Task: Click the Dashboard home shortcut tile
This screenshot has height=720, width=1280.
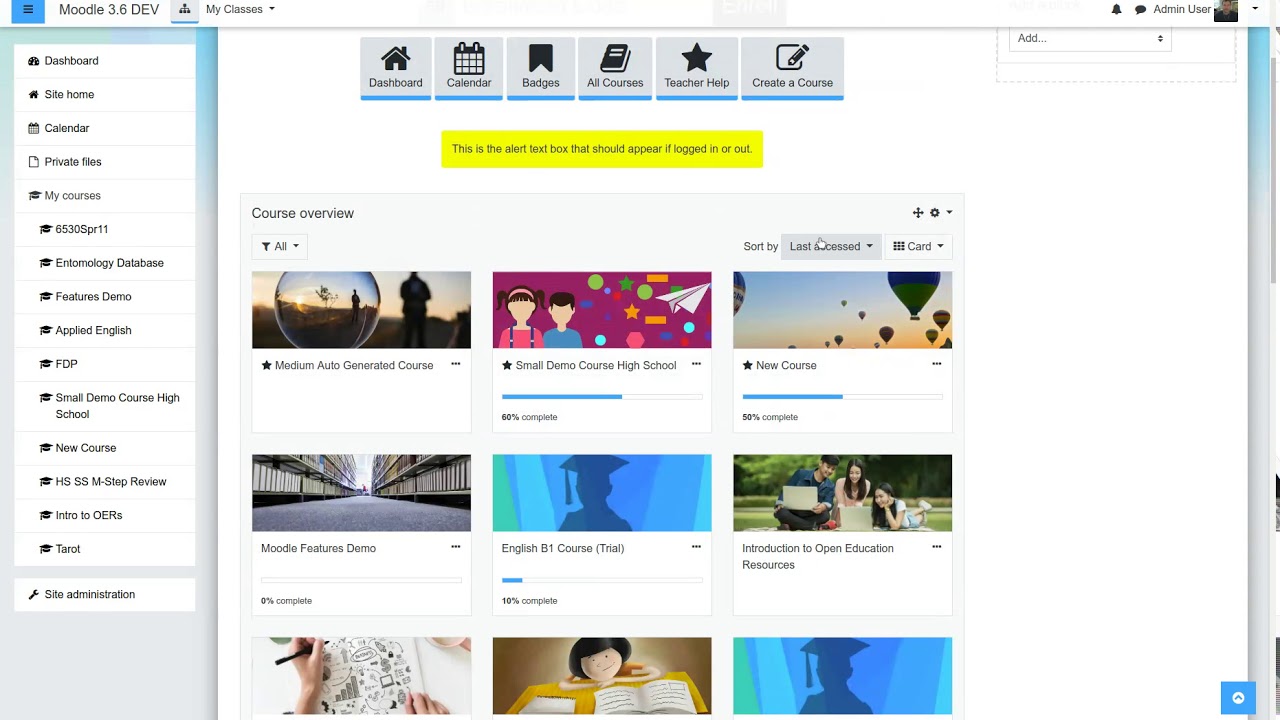Action: click(396, 68)
